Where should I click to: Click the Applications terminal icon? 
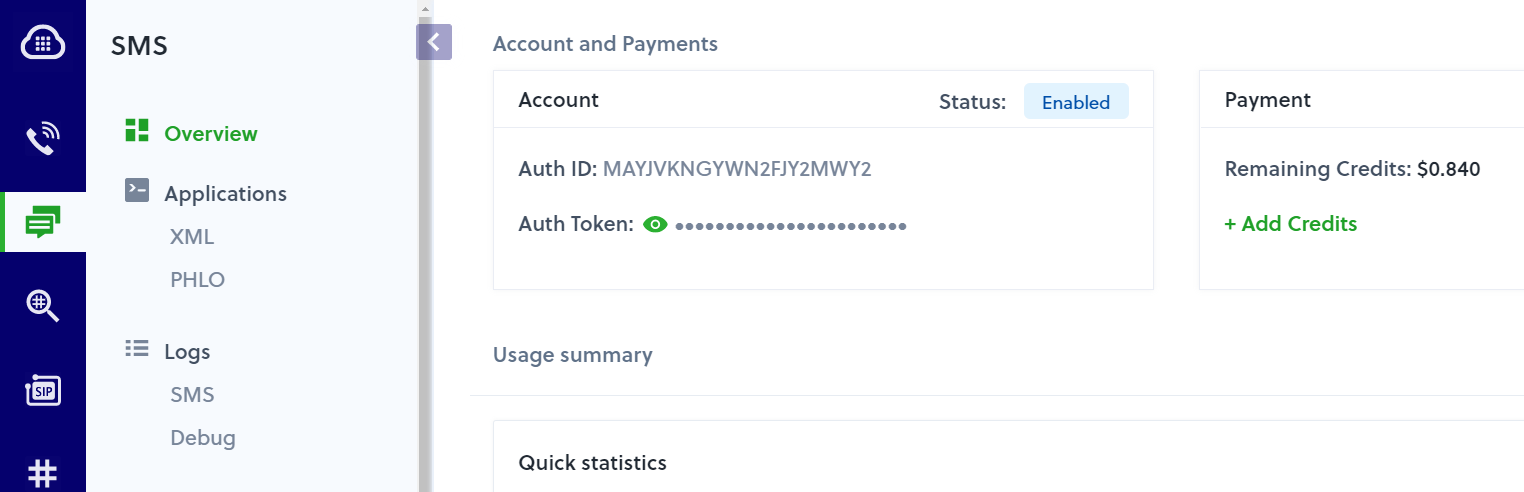[x=137, y=191]
